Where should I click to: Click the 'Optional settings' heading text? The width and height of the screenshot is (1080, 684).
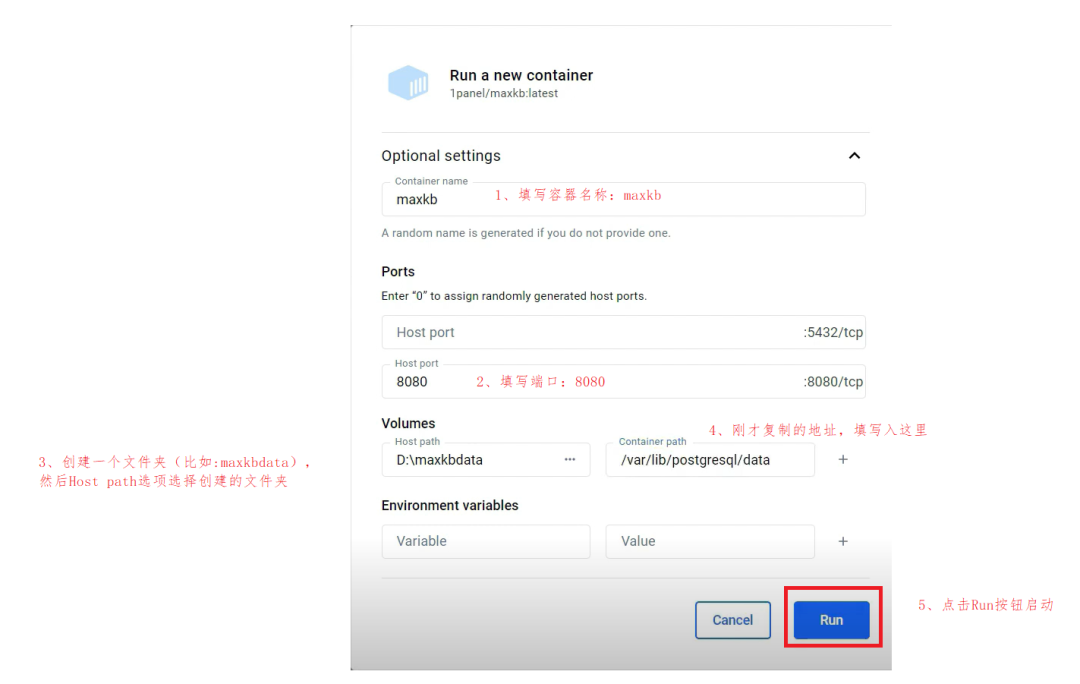441,156
